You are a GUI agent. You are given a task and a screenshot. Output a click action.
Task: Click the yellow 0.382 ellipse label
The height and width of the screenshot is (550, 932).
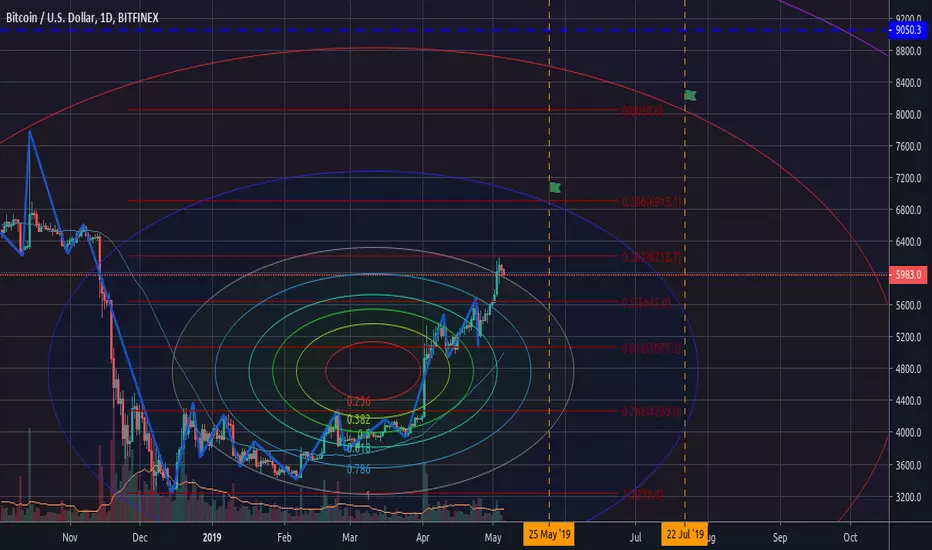[x=358, y=419]
